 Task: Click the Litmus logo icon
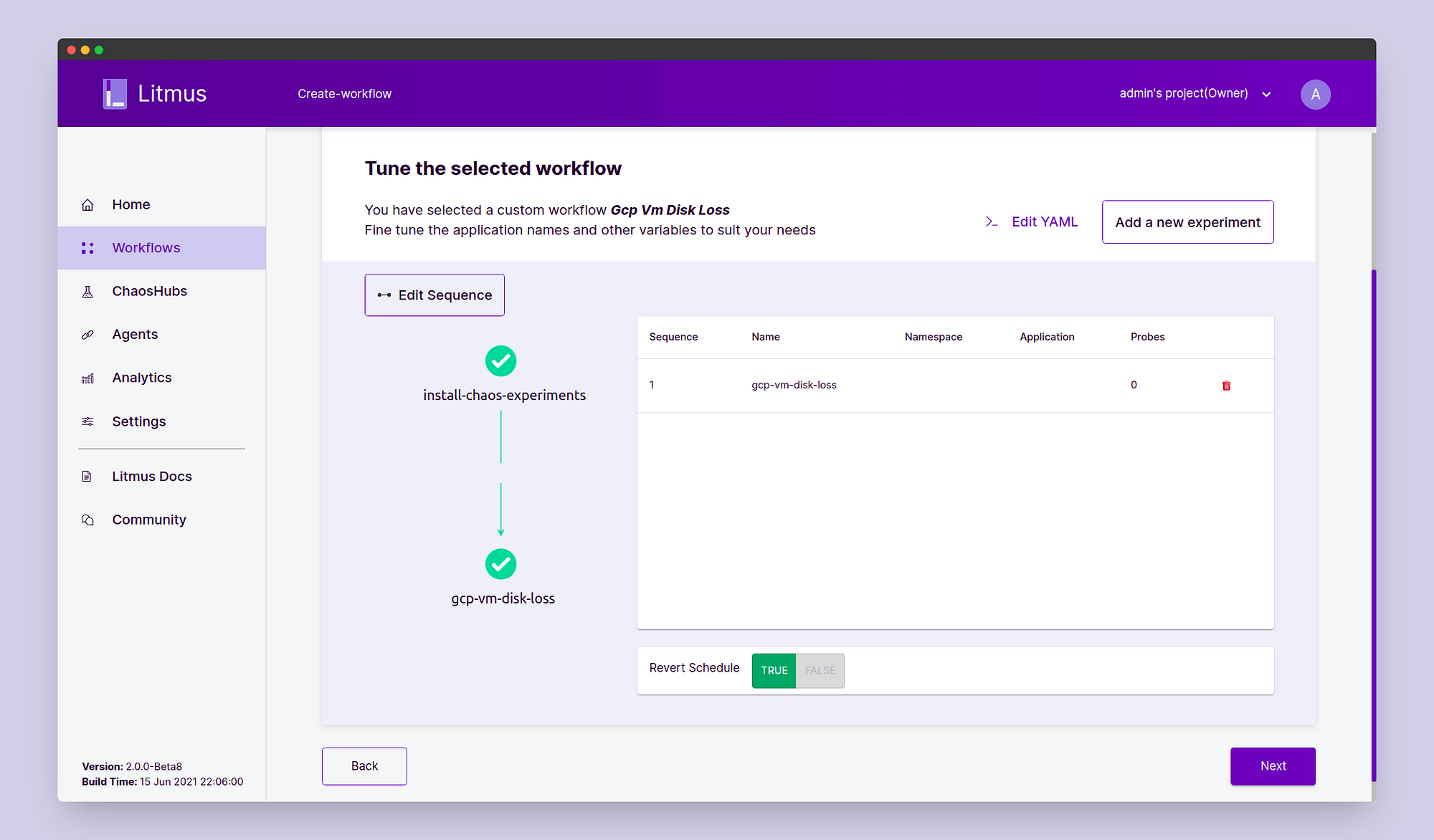(115, 94)
